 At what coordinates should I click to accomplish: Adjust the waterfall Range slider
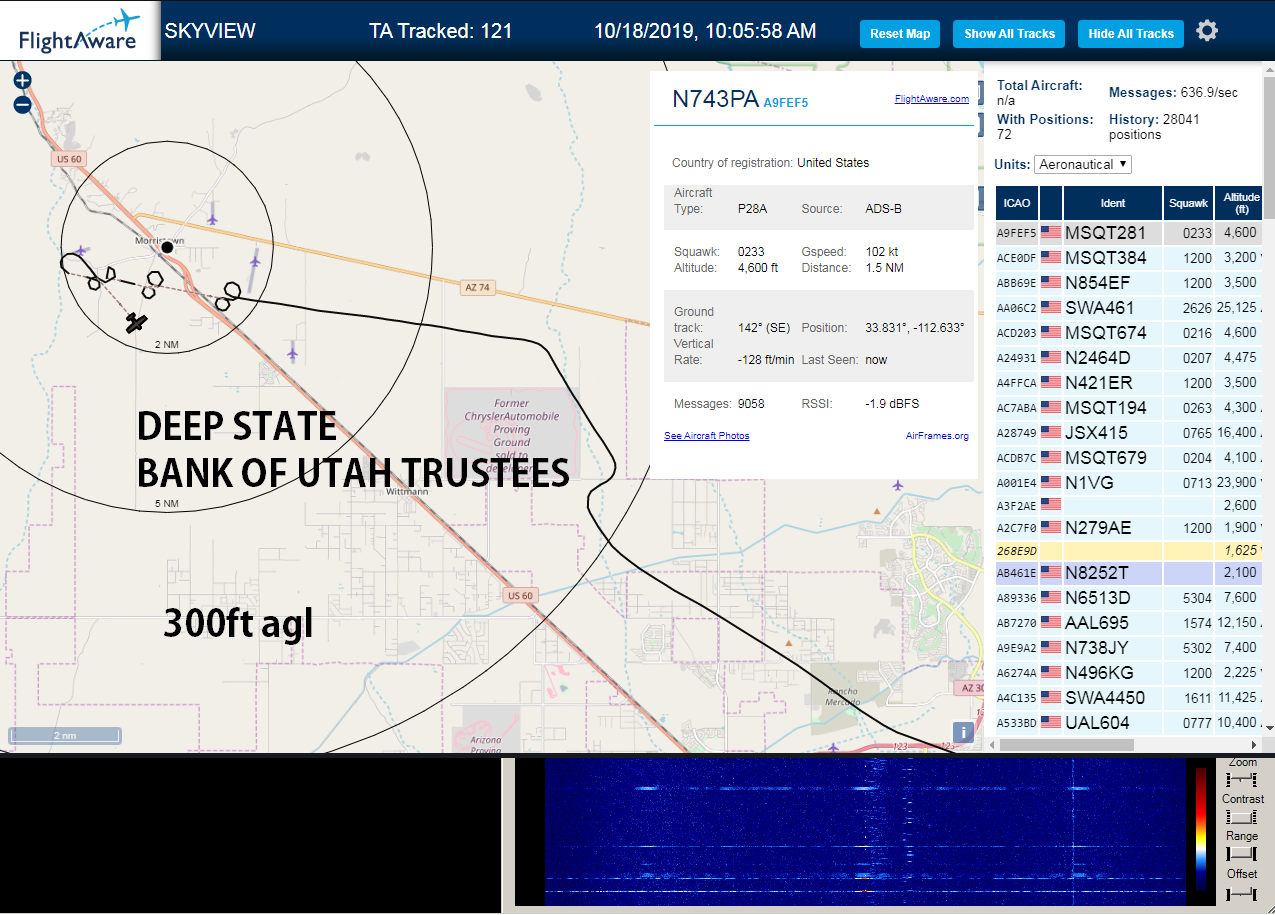point(1241,853)
